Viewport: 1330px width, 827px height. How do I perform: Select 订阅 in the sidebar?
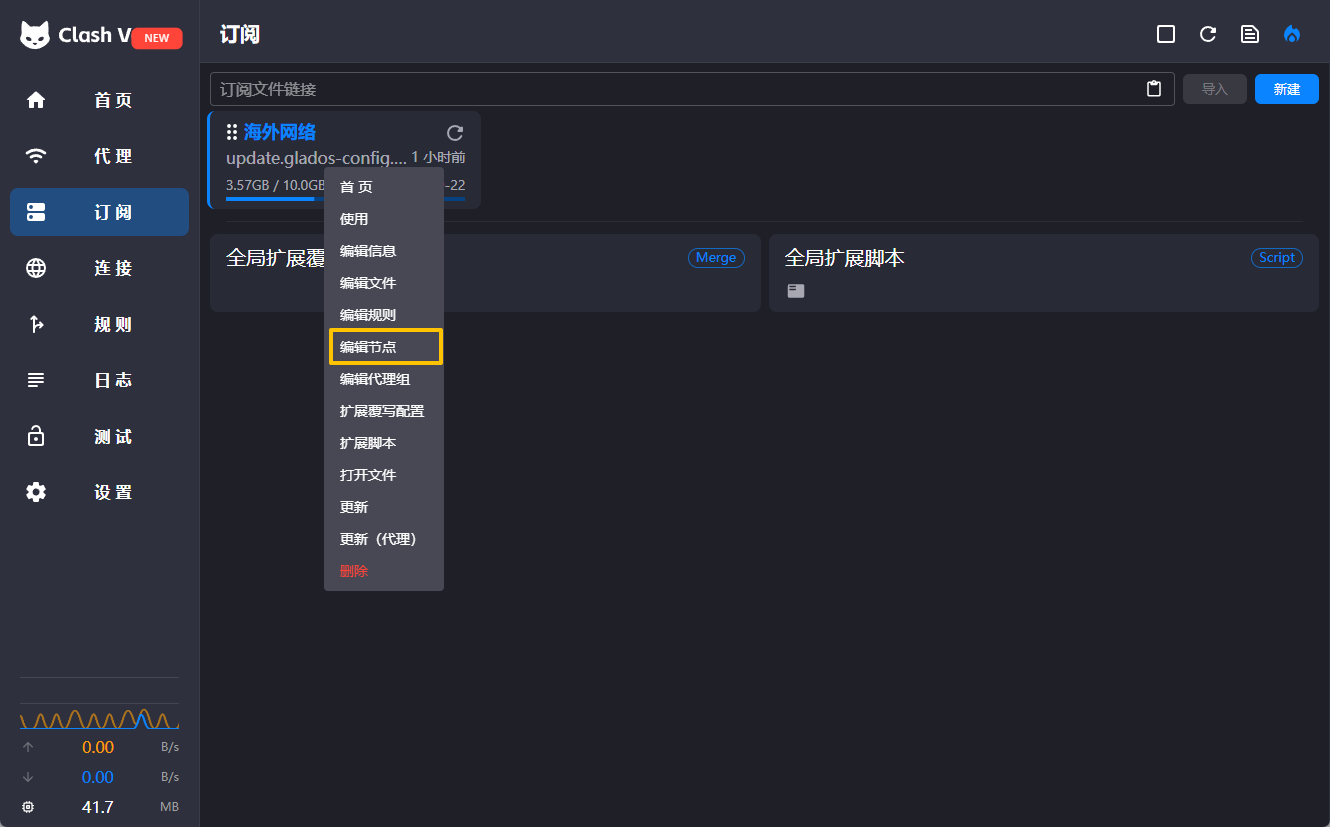(x=99, y=212)
